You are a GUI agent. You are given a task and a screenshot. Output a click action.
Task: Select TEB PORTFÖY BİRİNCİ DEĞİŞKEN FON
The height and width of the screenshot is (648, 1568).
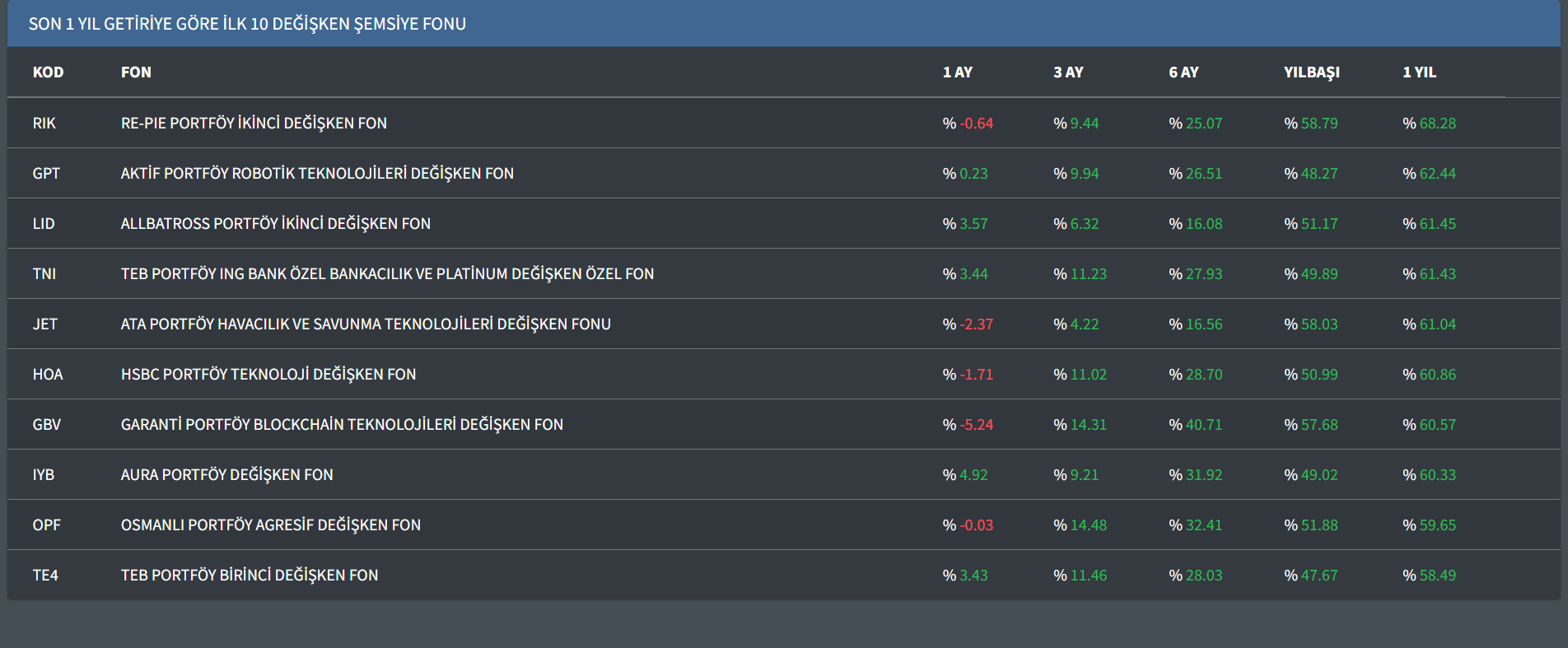pyautogui.click(x=250, y=576)
